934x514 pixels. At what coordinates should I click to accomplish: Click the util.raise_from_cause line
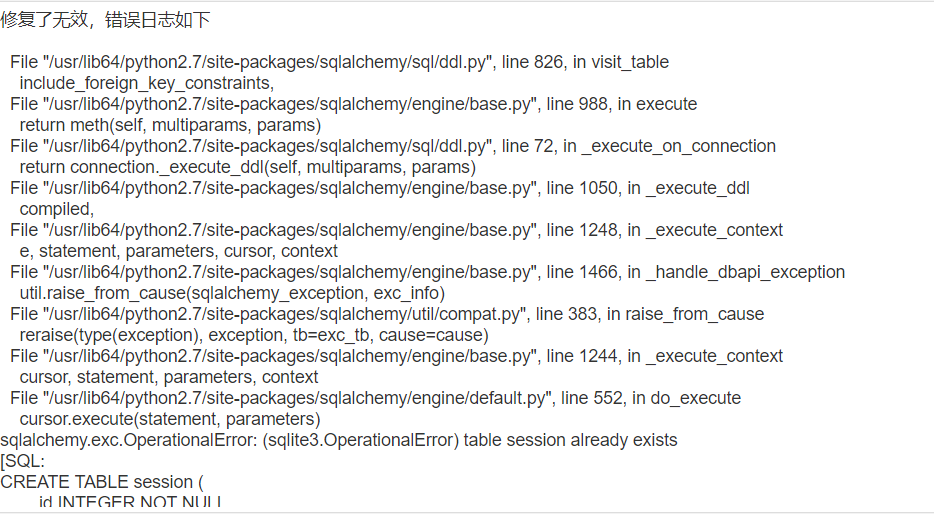(232, 293)
